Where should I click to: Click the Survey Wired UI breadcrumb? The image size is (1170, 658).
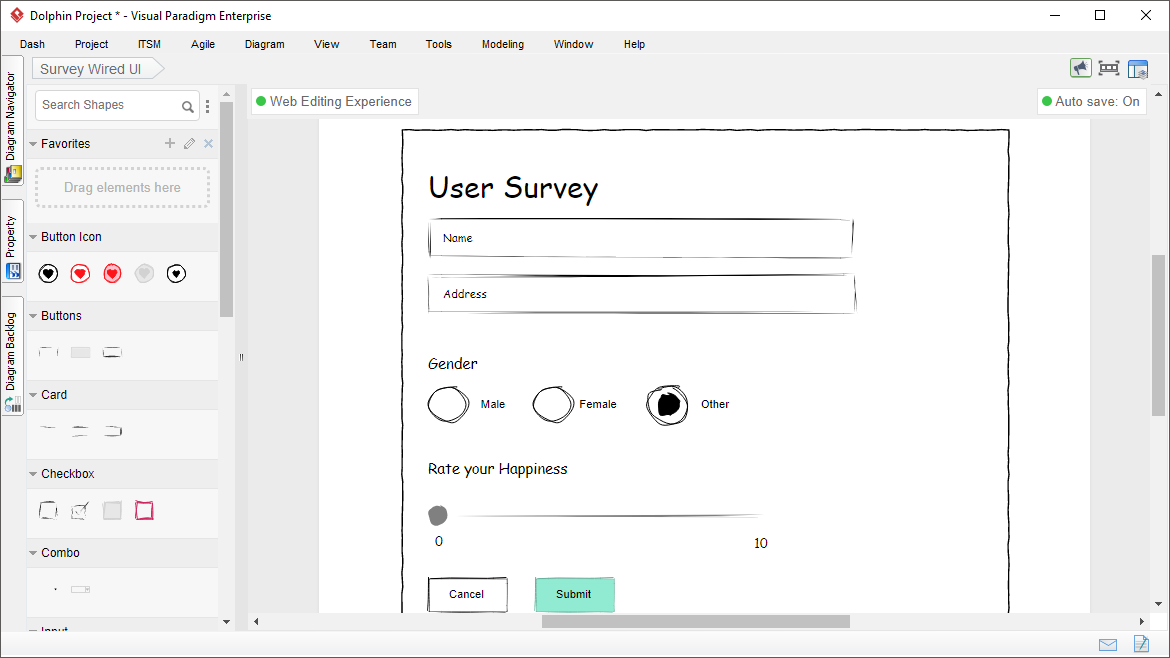(97, 69)
